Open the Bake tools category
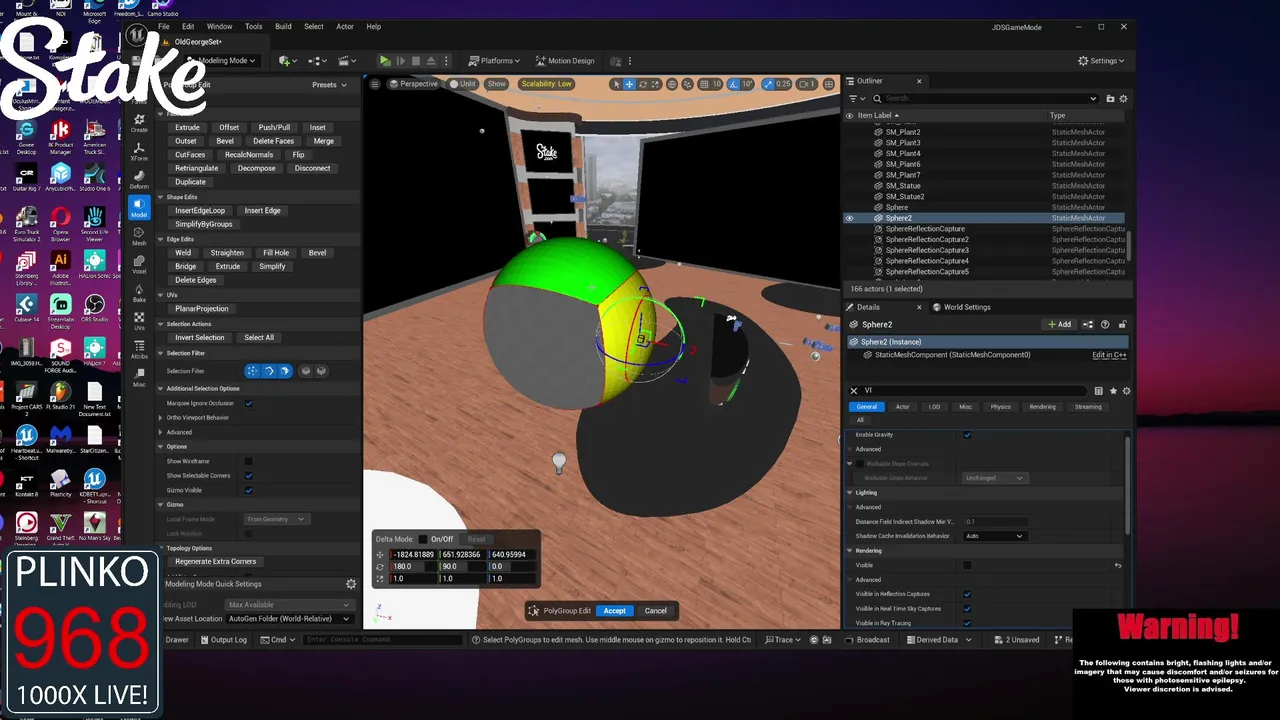 (139, 292)
